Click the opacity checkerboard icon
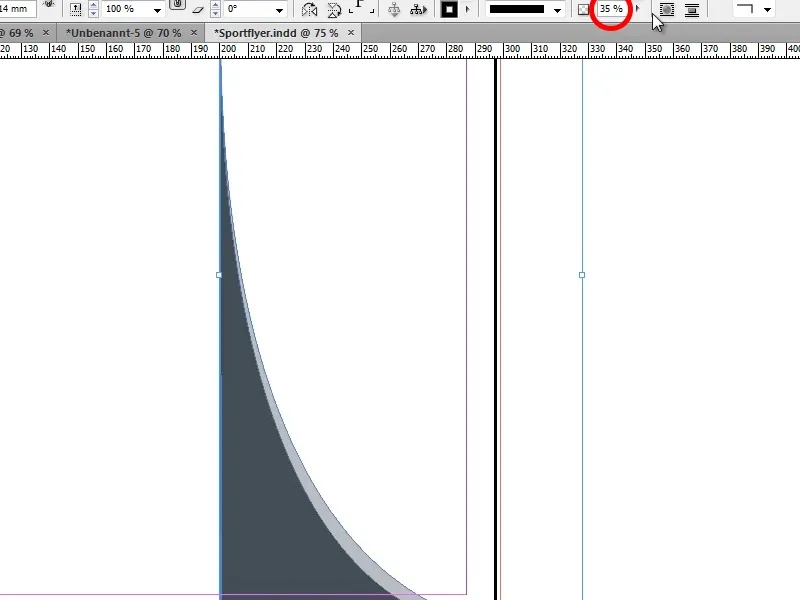 [583, 10]
